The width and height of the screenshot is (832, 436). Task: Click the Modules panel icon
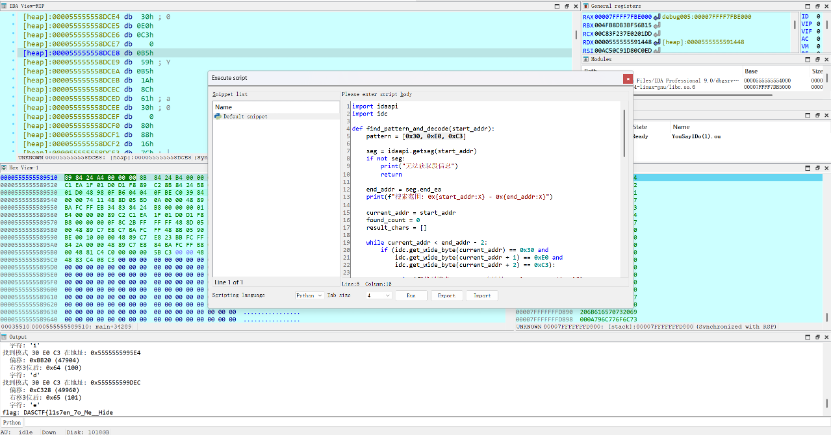coord(585,59)
